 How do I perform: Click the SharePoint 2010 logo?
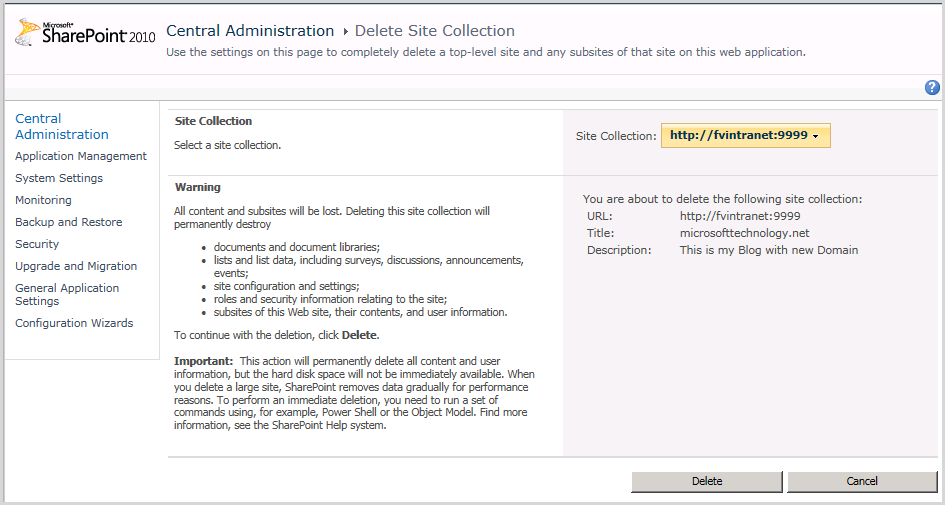[84, 32]
